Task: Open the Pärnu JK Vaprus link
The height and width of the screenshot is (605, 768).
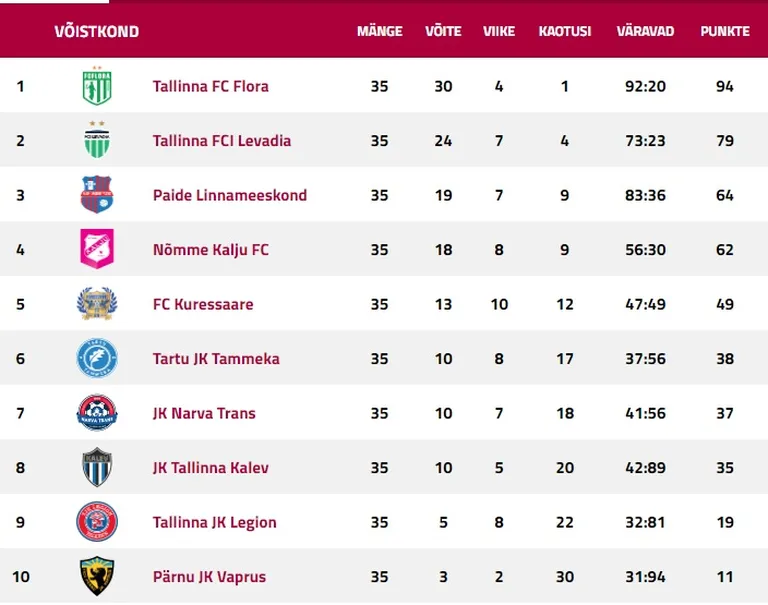Action: [x=209, y=577]
